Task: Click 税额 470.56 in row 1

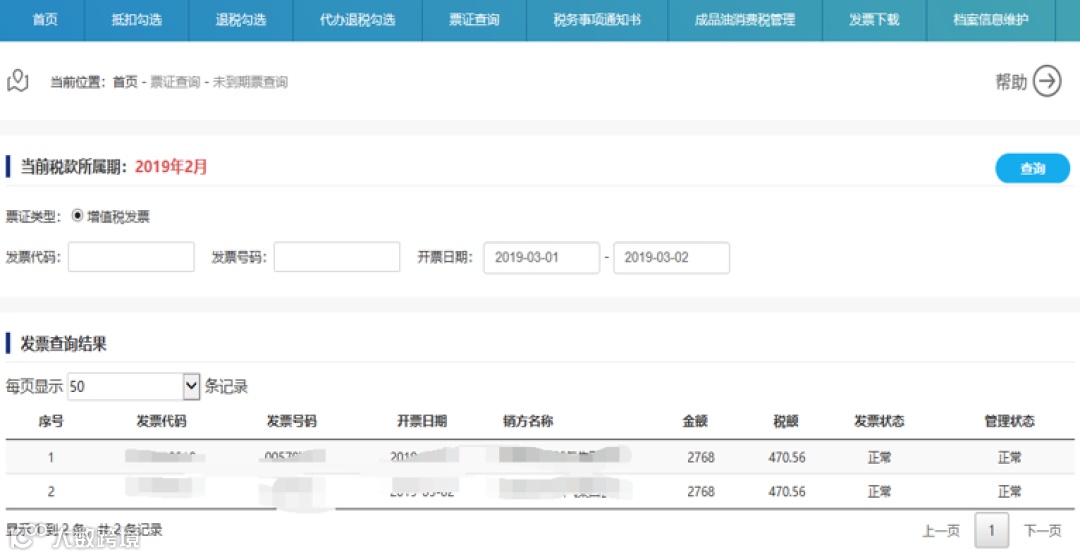Action: click(787, 457)
